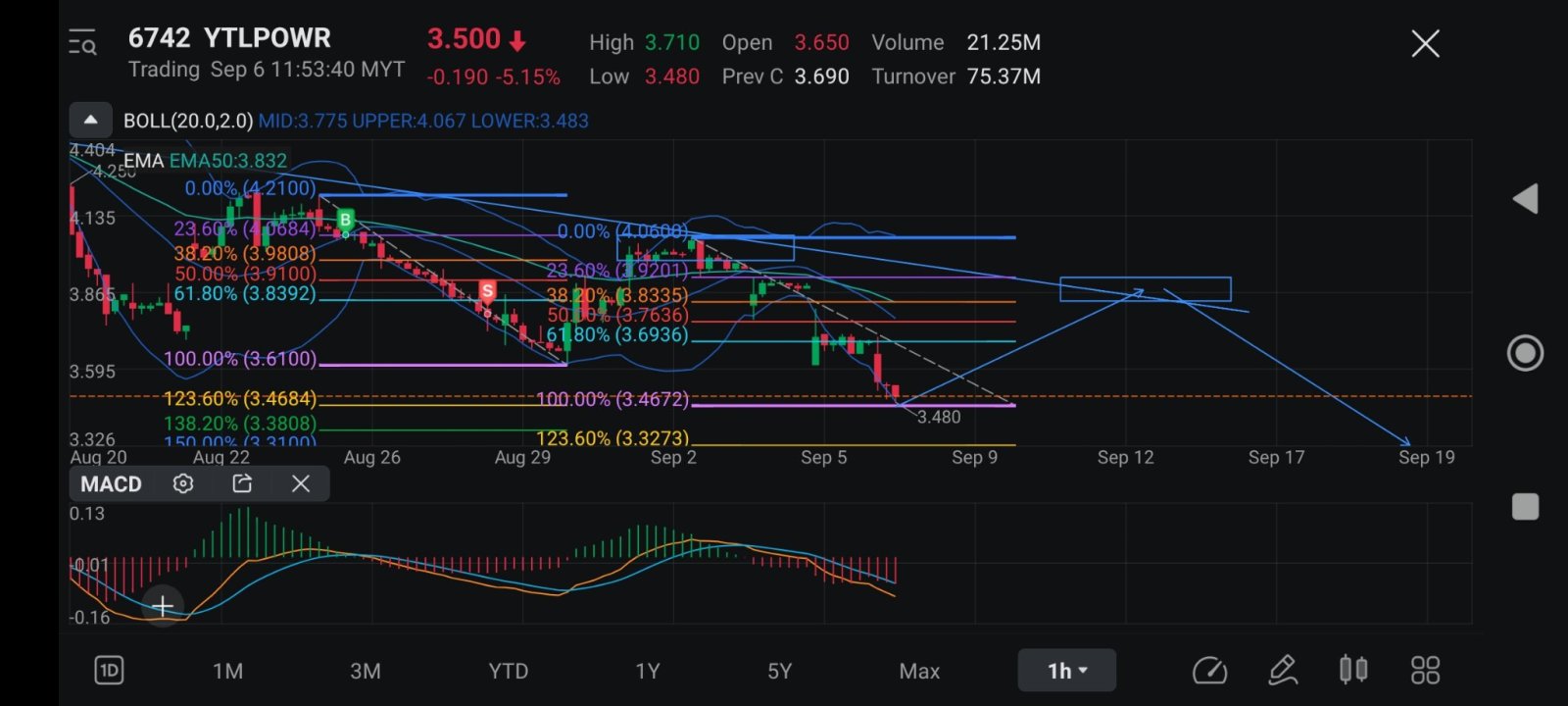This screenshot has width=1568, height=706.
Task: Select the 1M time range
Action: (x=227, y=671)
